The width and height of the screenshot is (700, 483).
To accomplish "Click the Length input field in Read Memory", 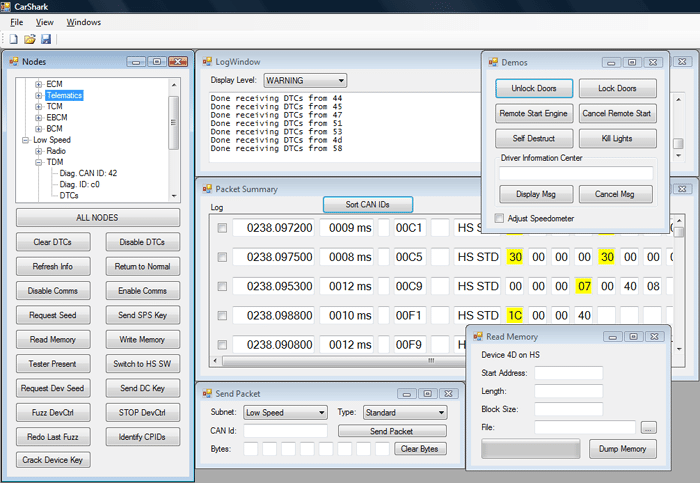I will (x=568, y=391).
